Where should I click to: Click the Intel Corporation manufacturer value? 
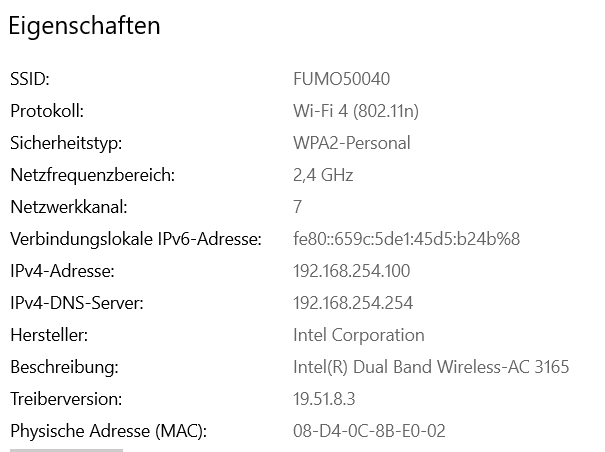[x=359, y=335]
